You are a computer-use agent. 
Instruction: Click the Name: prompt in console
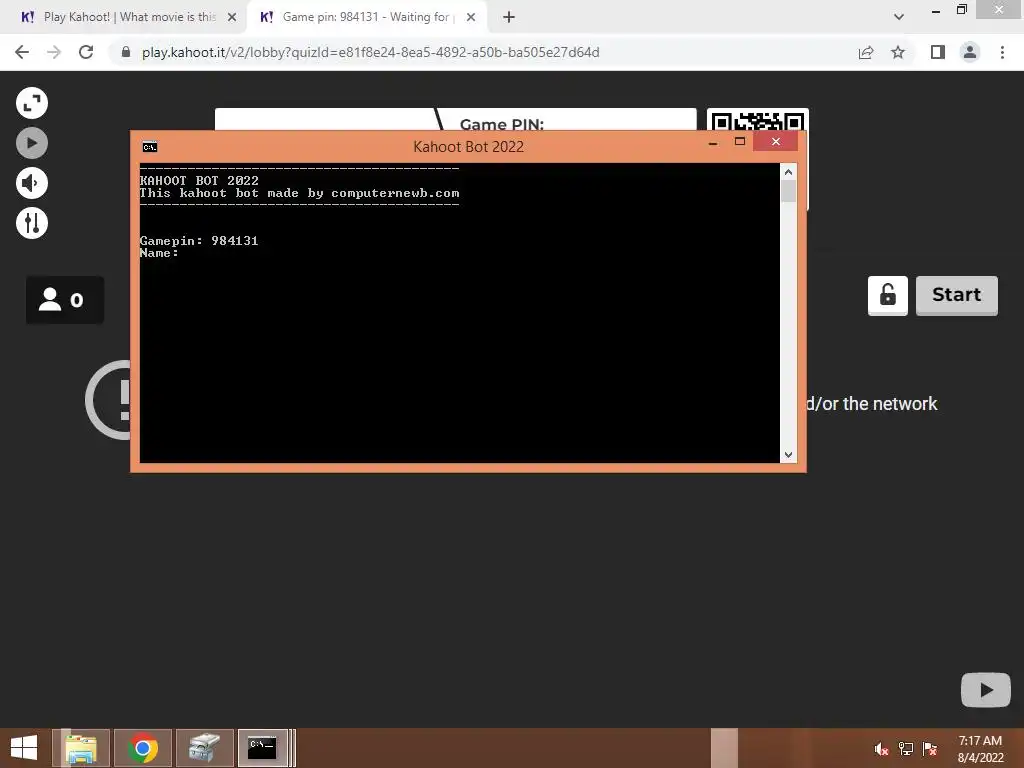pos(159,253)
